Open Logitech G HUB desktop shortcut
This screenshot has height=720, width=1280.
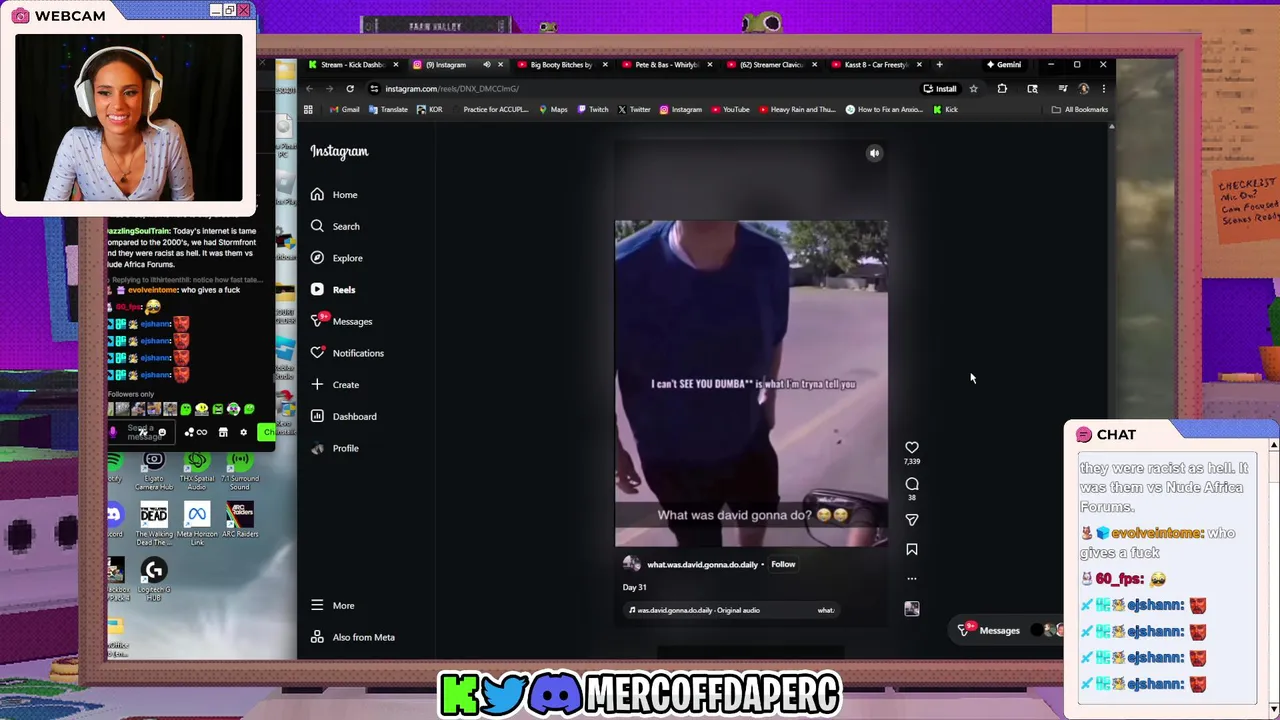point(154,580)
